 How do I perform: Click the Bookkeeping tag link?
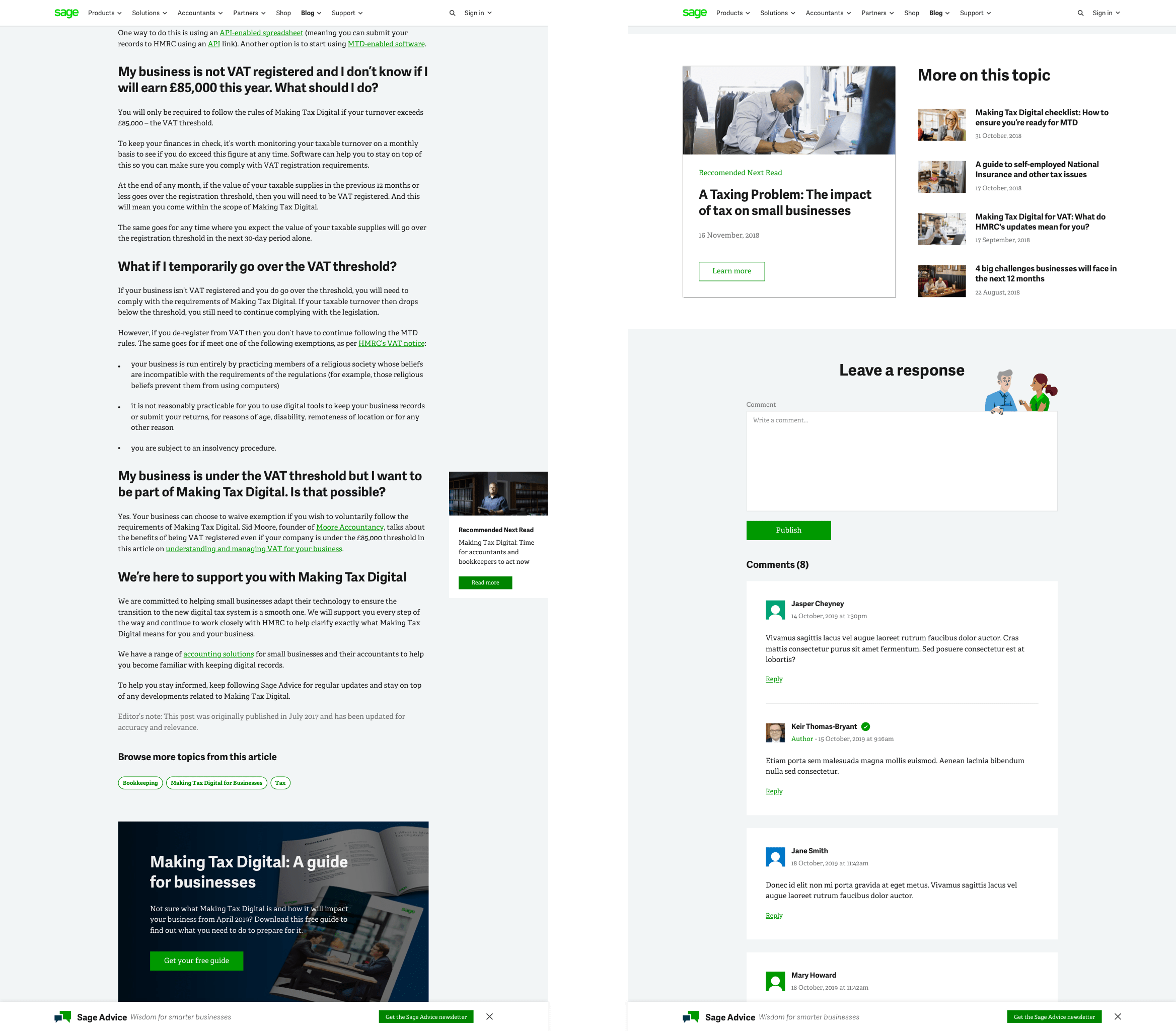(x=140, y=783)
